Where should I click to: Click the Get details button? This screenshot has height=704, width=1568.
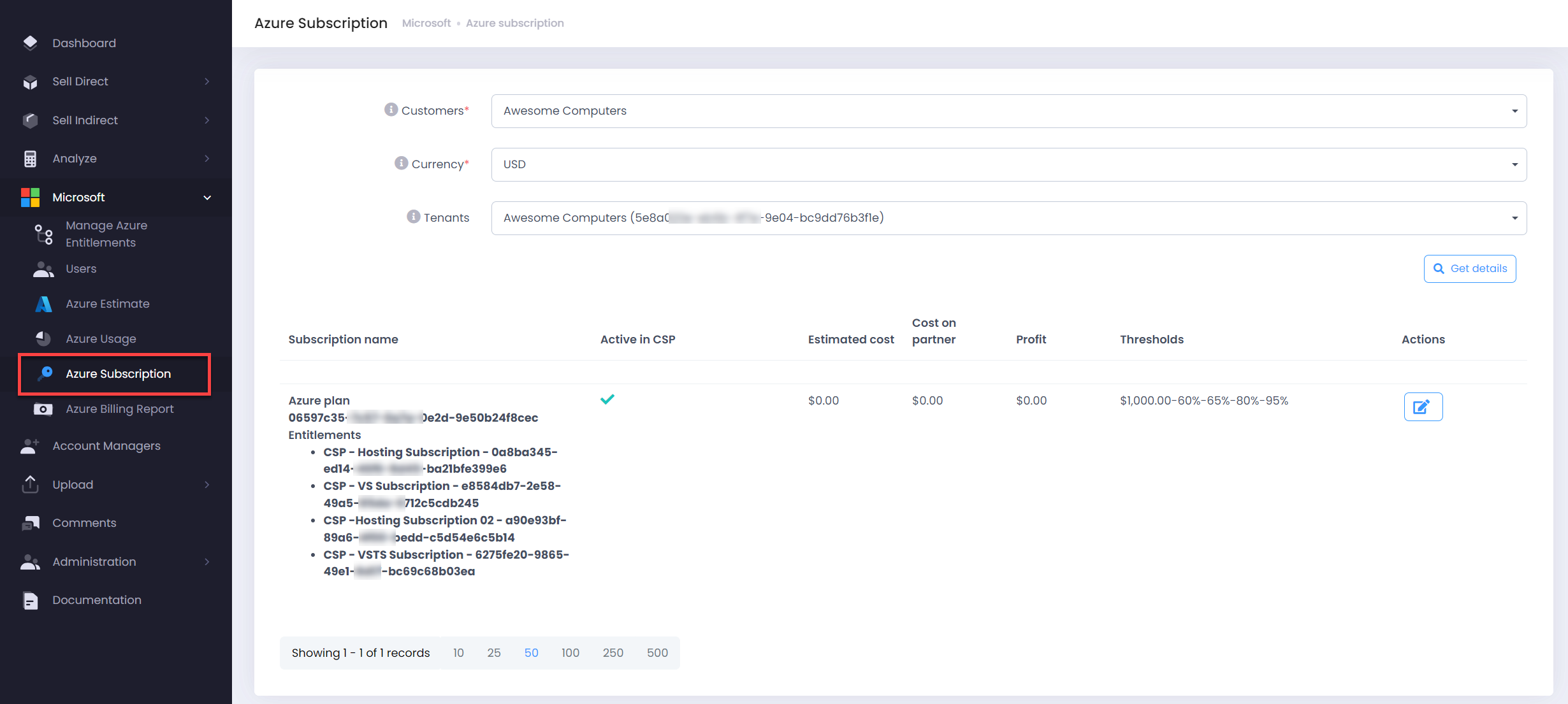[1469, 269]
